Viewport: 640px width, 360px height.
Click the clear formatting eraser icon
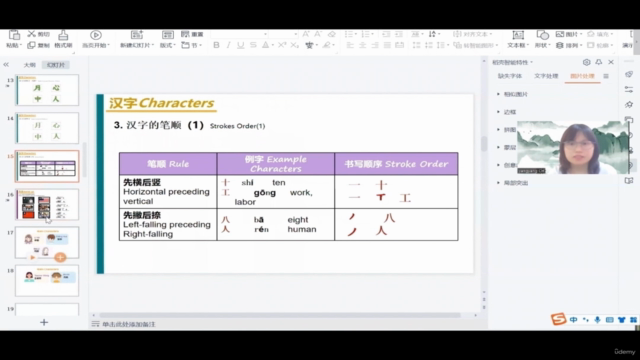tap(331, 34)
